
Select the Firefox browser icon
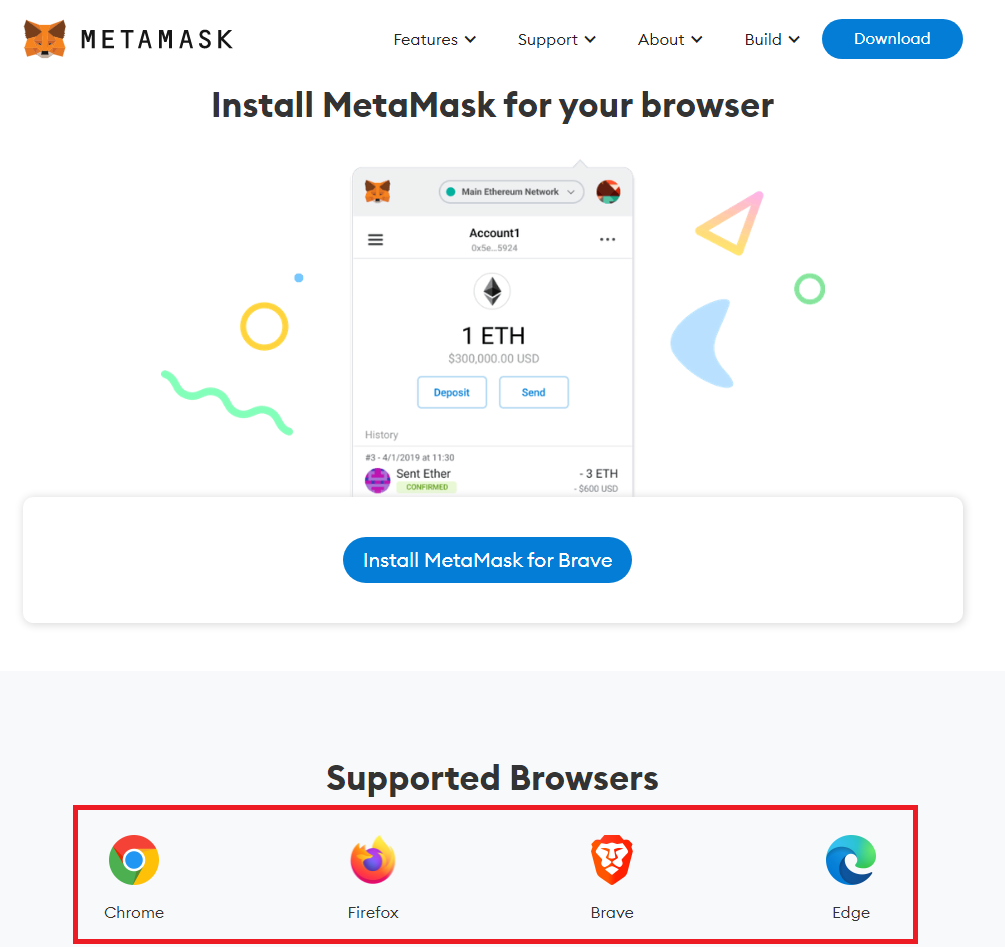pyautogui.click(x=373, y=859)
